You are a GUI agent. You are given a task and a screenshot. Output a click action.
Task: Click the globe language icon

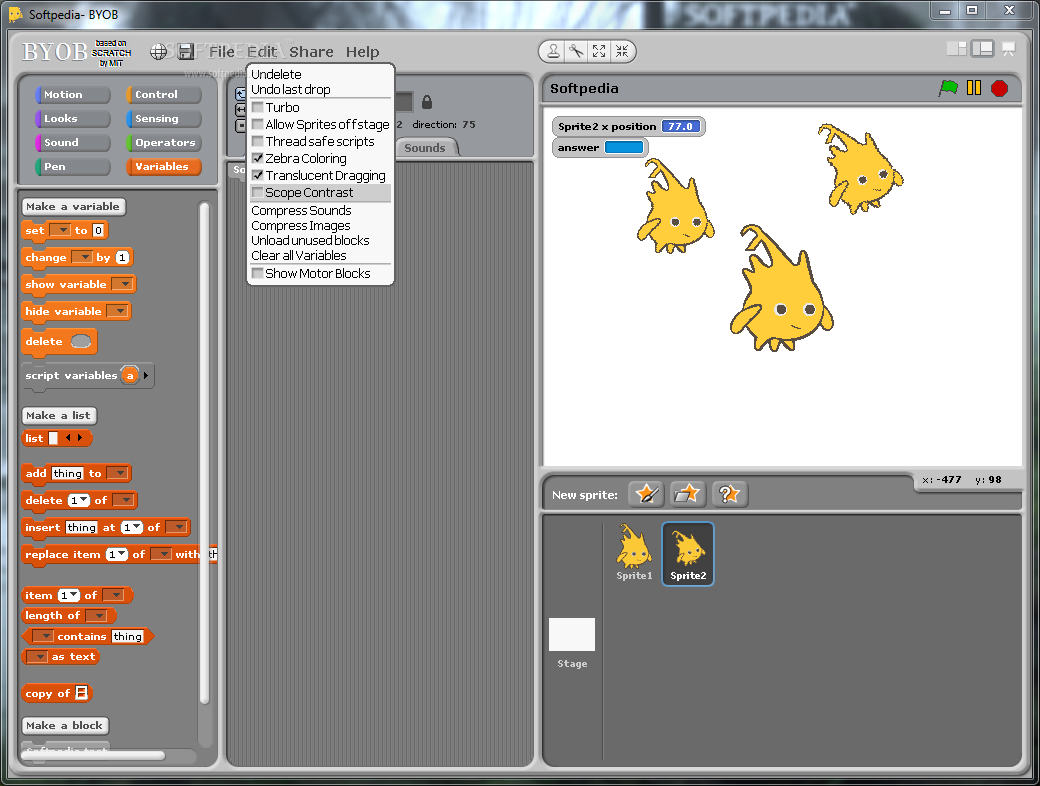[x=159, y=52]
